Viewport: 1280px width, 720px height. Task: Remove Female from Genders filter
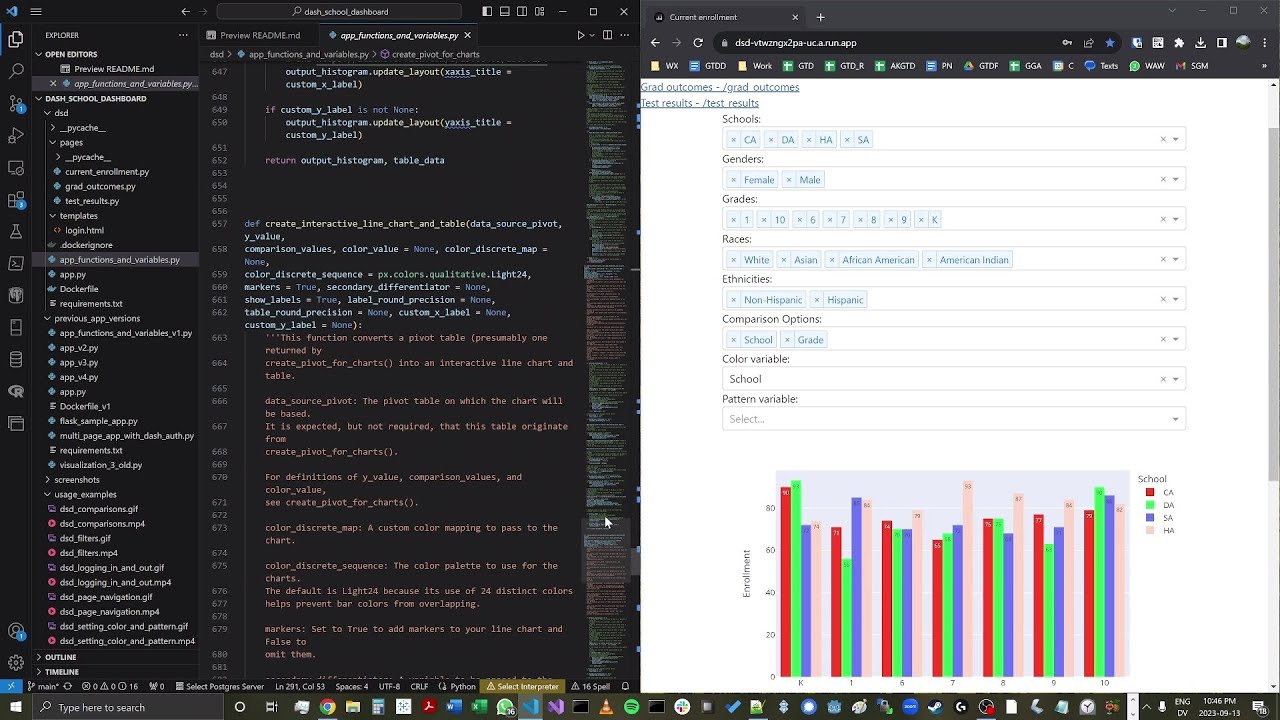733,180
